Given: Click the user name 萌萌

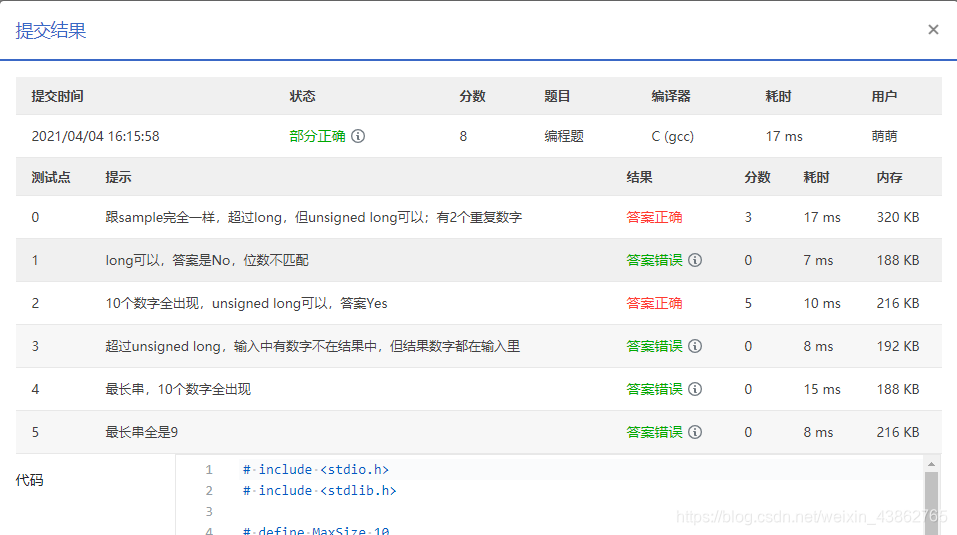Looking at the screenshot, I should coord(884,136).
